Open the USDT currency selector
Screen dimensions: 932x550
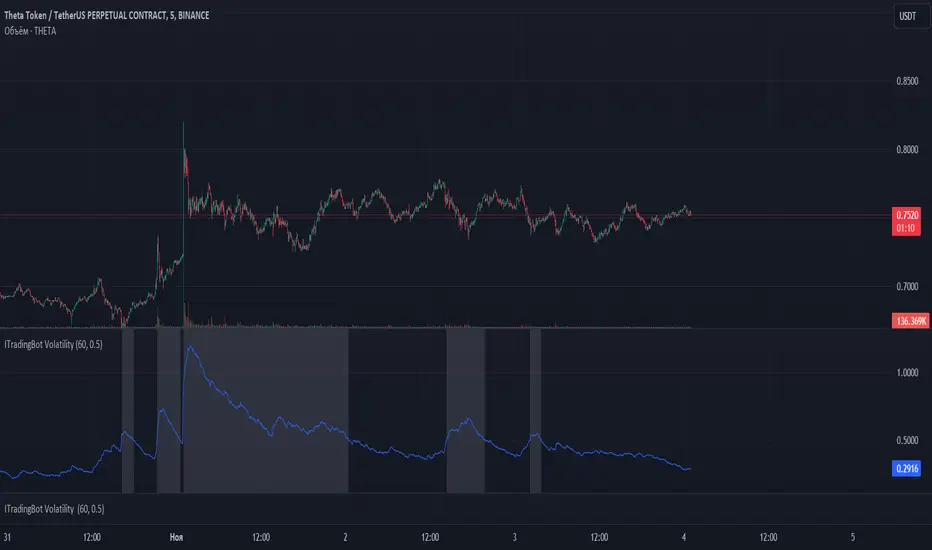(911, 16)
